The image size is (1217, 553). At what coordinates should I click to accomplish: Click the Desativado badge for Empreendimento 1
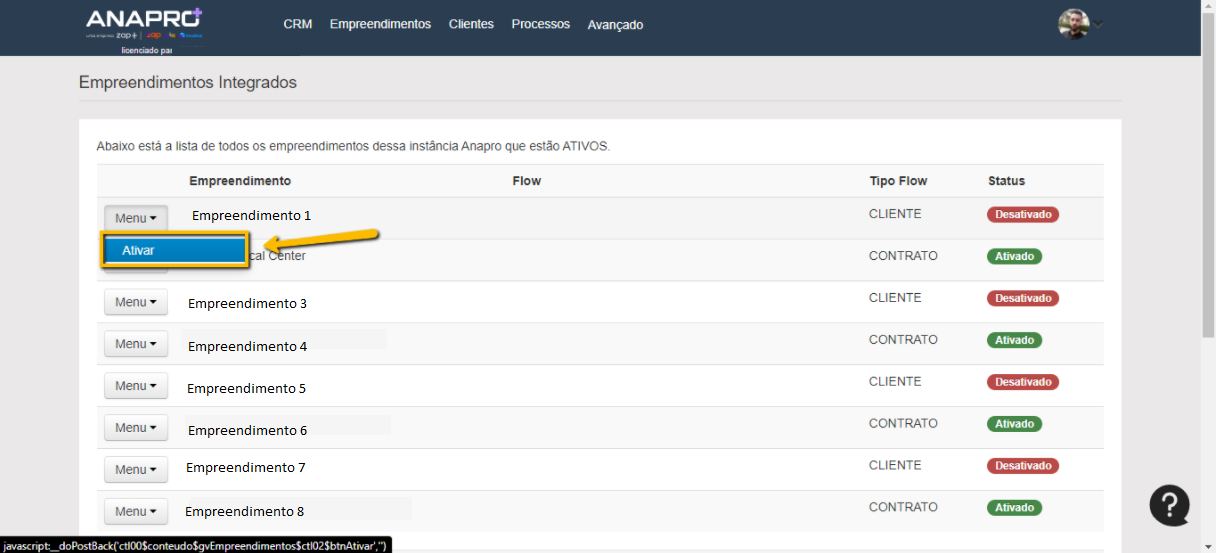[x=1022, y=214]
